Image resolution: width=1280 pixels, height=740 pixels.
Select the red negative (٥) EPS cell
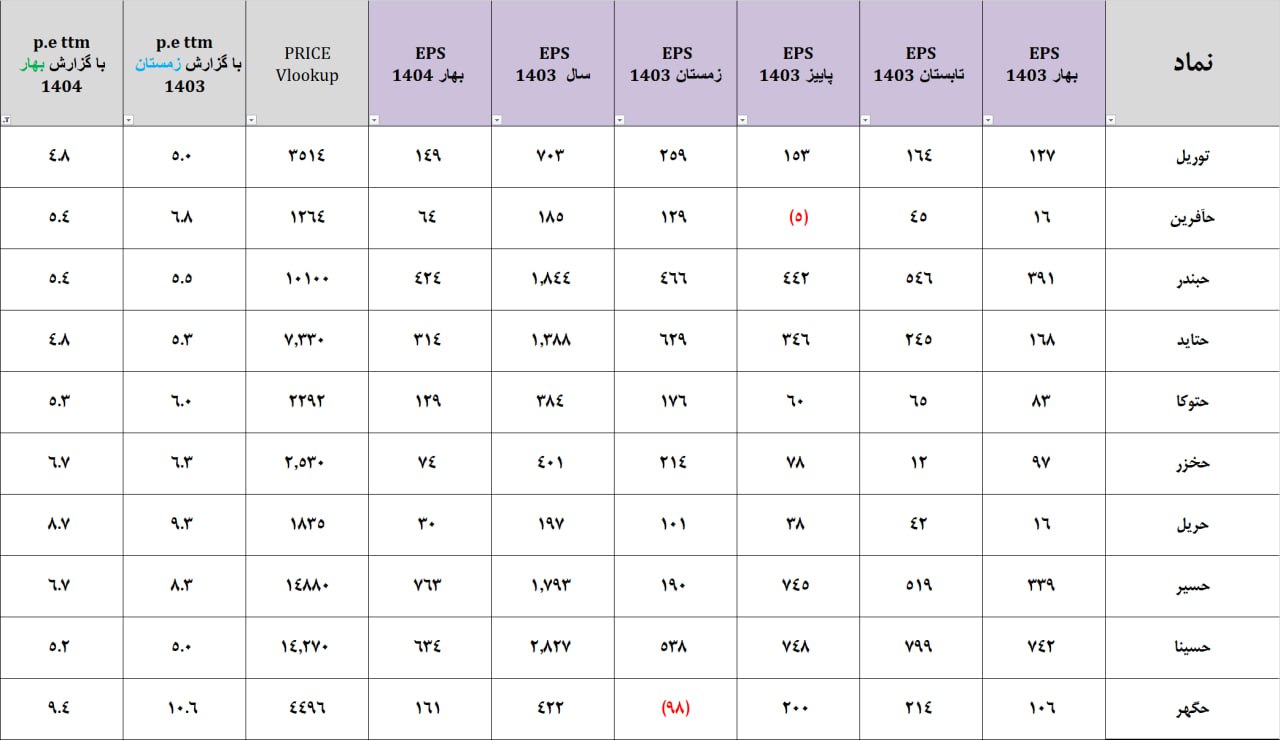[798, 218]
